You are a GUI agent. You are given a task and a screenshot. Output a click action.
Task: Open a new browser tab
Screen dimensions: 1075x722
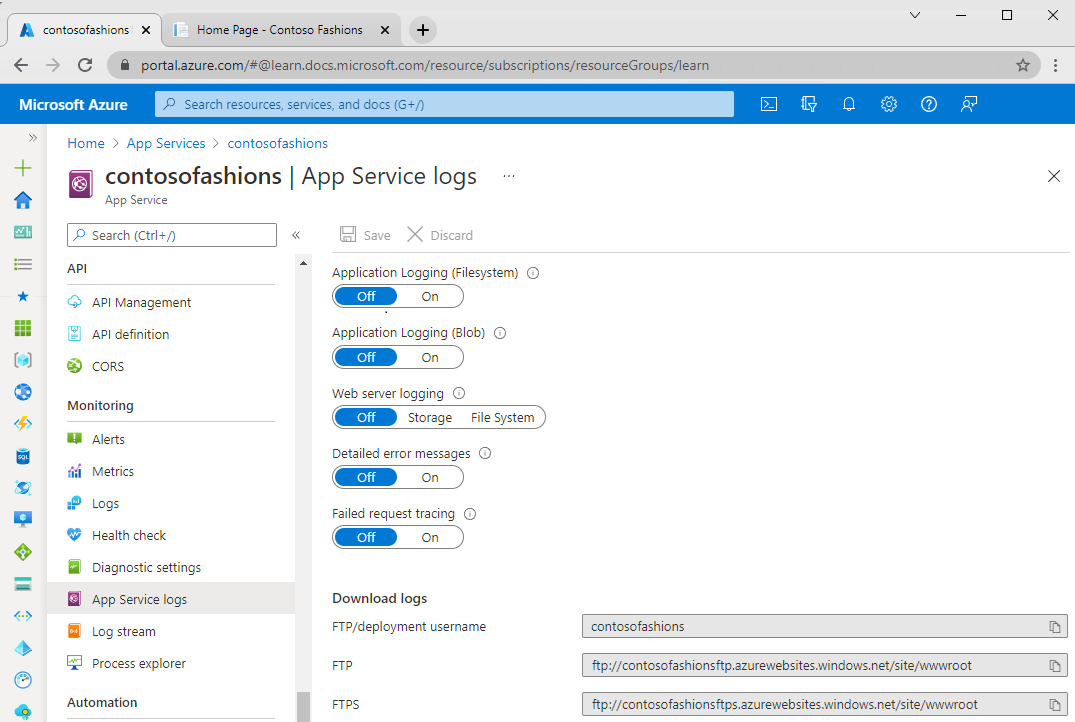[423, 30]
